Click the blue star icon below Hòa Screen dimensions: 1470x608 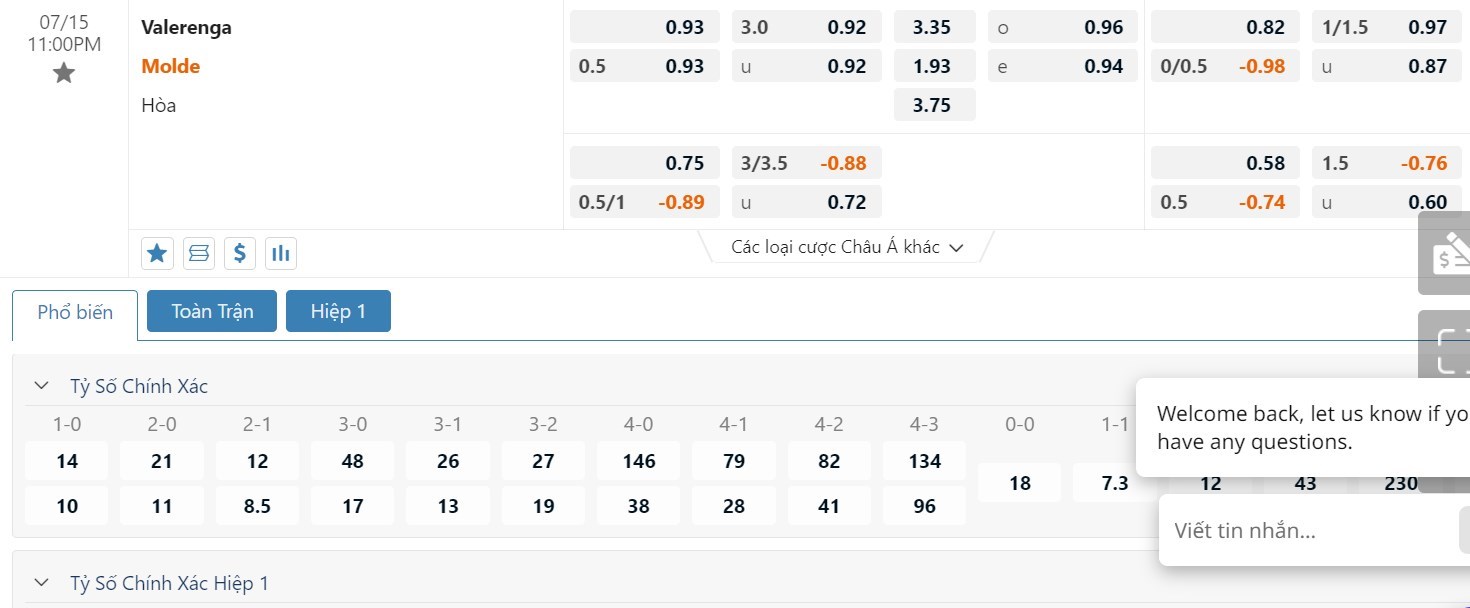157,254
